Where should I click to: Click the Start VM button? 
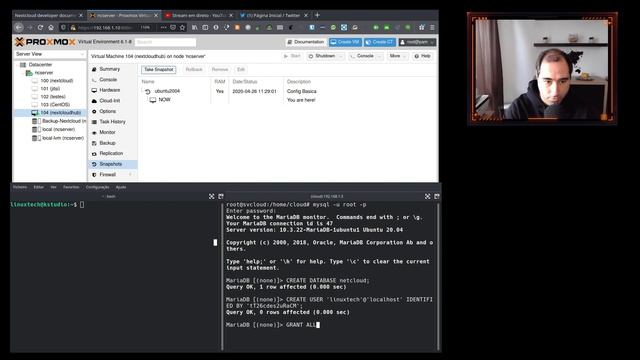point(292,56)
